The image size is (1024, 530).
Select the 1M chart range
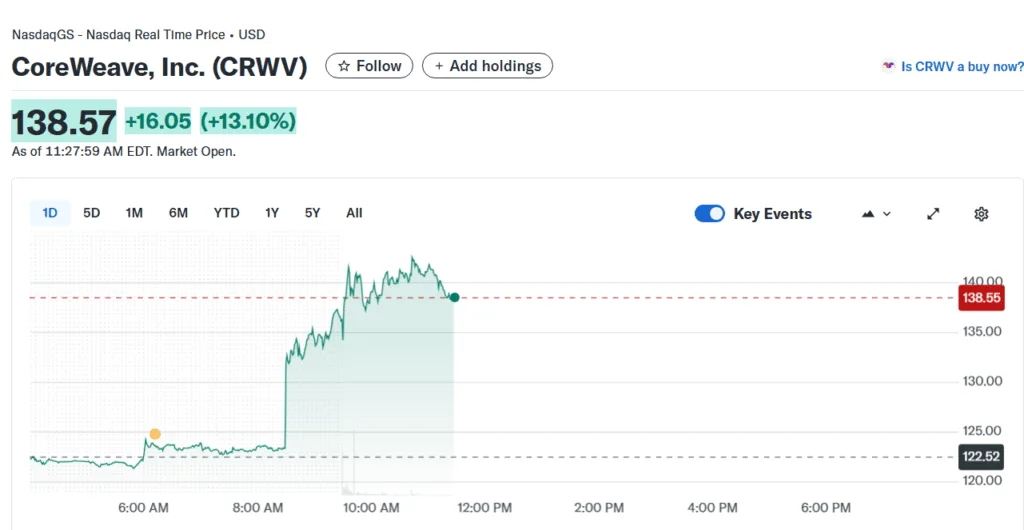click(x=134, y=213)
